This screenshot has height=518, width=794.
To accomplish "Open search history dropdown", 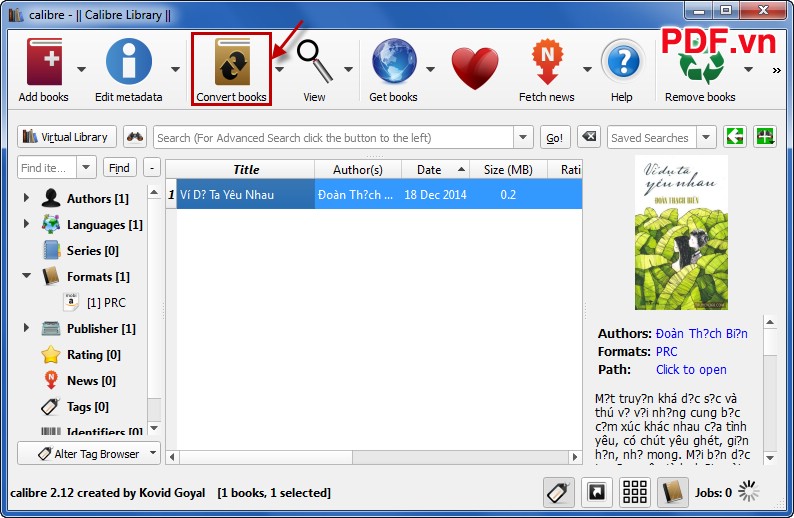I will coord(523,137).
